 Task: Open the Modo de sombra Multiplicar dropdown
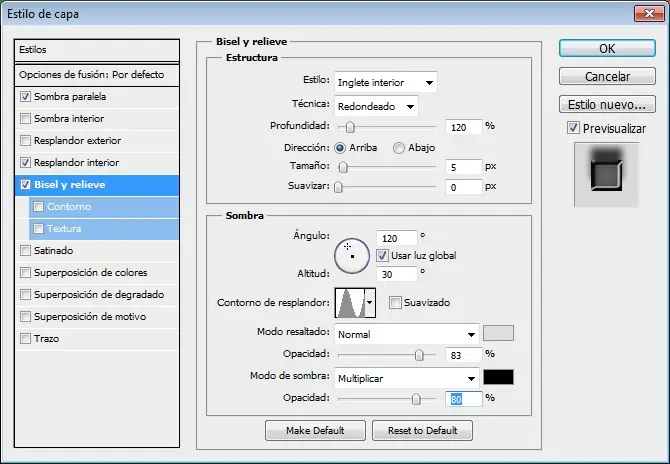[407, 378]
